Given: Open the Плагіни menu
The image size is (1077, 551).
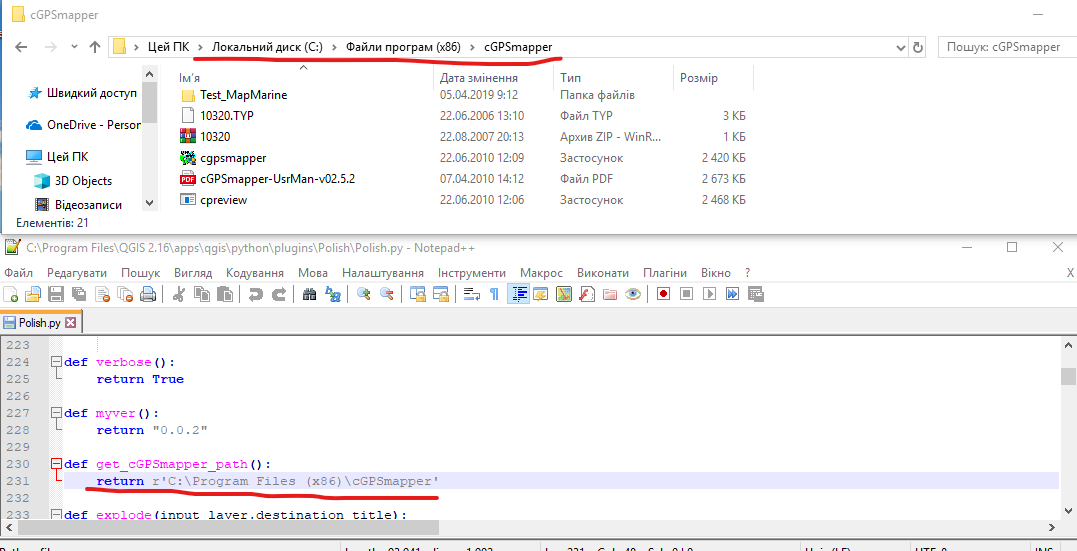Looking at the screenshot, I should pyautogui.click(x=664, y=273).
